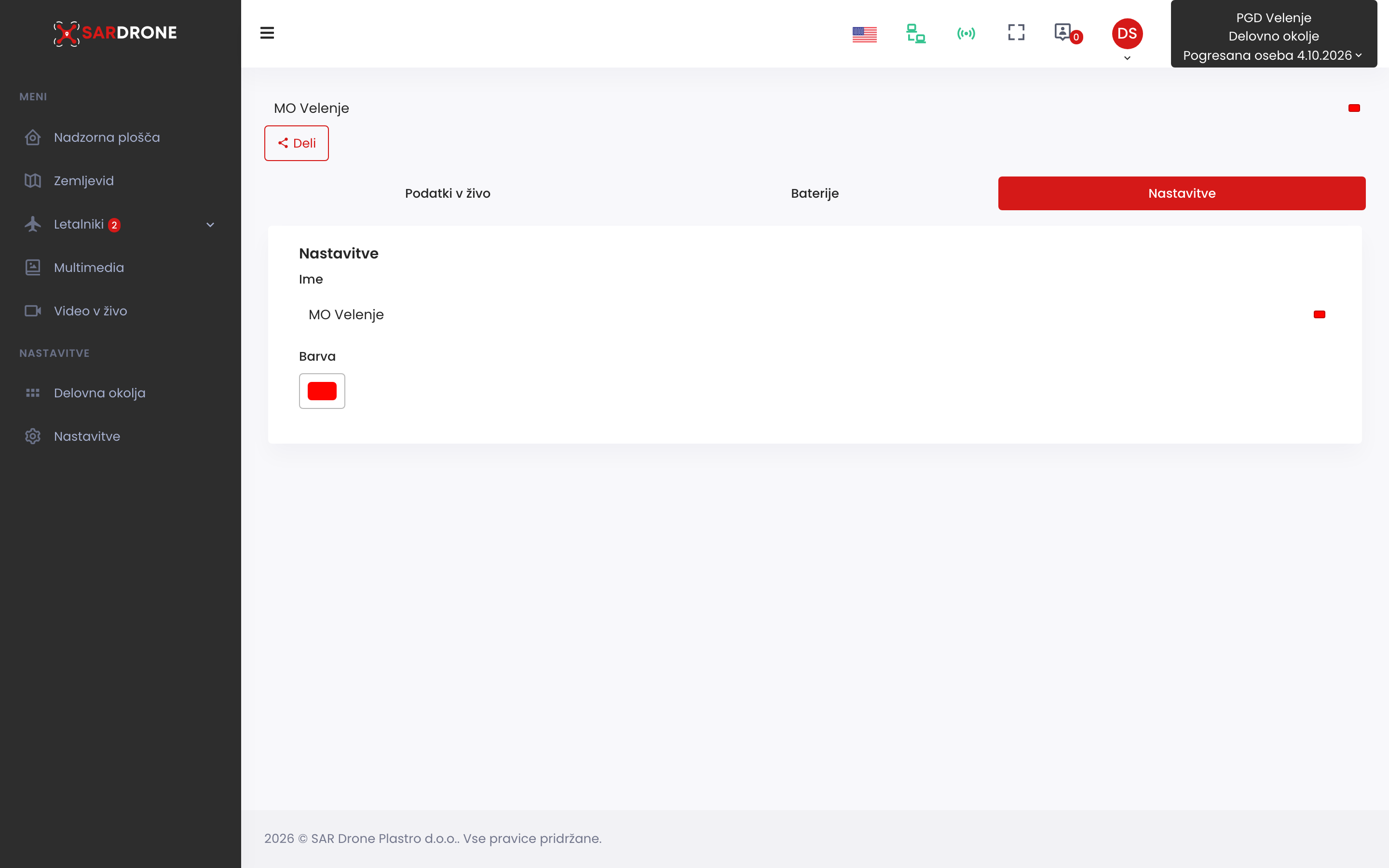
Task: Click the green live broadcast signal icon
Action: [966, 33]
